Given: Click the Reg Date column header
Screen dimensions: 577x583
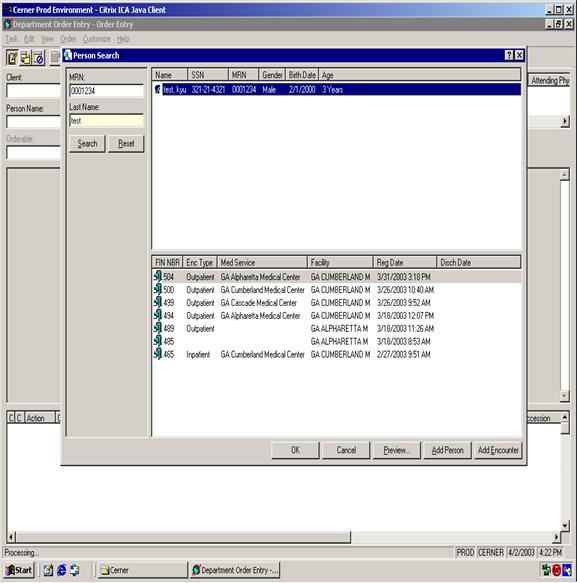Looking at the screenshot, I should click(x=404, y=262).
